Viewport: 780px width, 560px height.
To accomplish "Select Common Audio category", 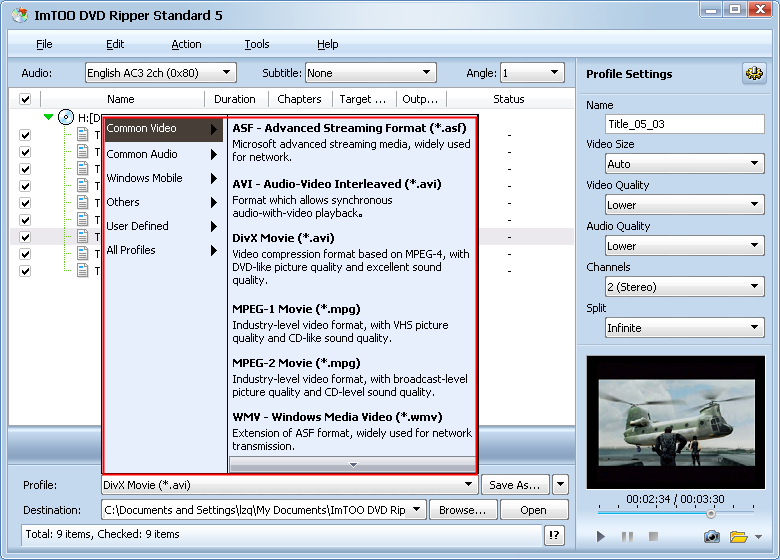I will [164, 154].
